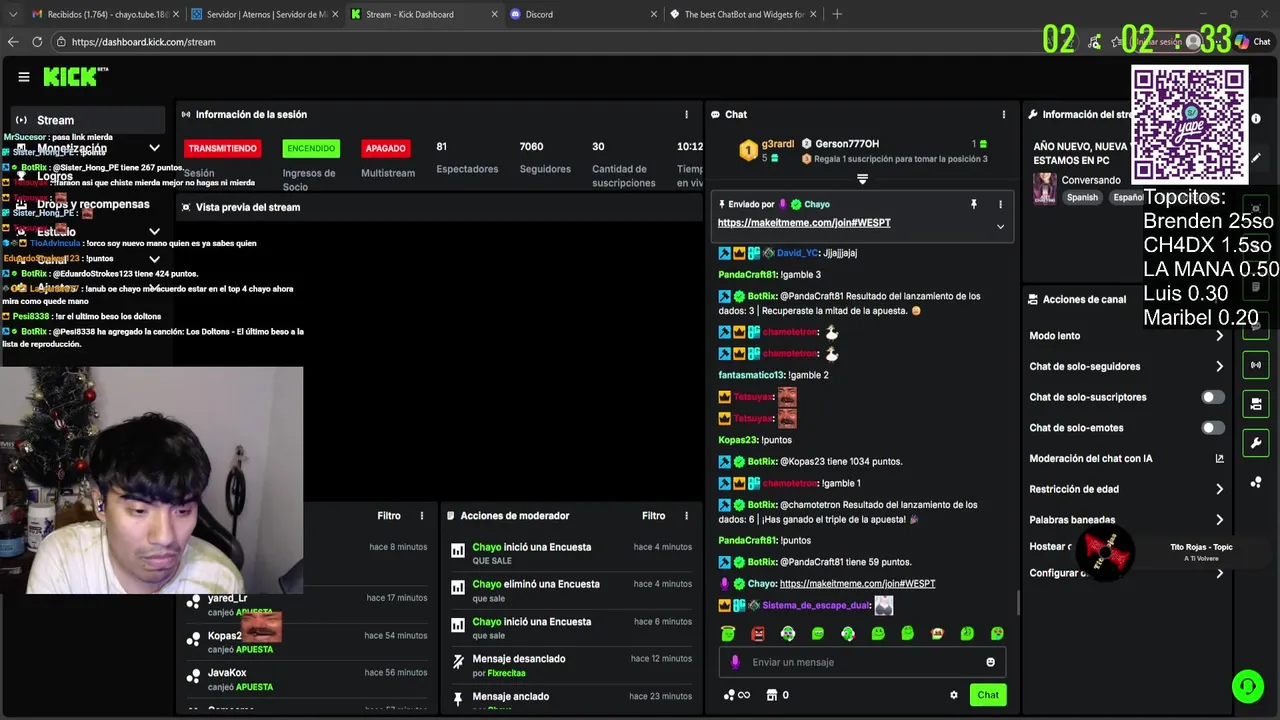Go back in browser history
Image resolution: width=1280 pixels, height=720 pixels.
coord(13,42)
